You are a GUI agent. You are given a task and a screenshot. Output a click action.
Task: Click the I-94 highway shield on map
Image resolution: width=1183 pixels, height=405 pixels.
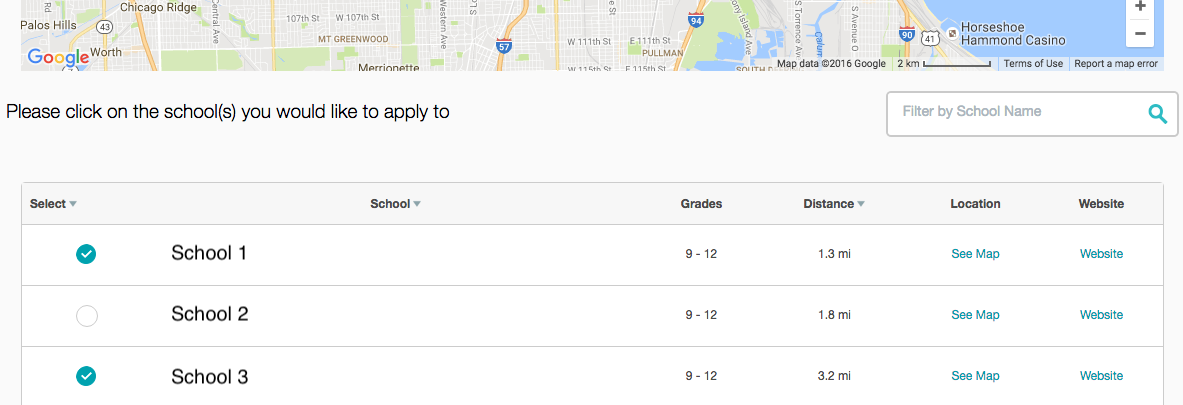click(x=696, y=20)
